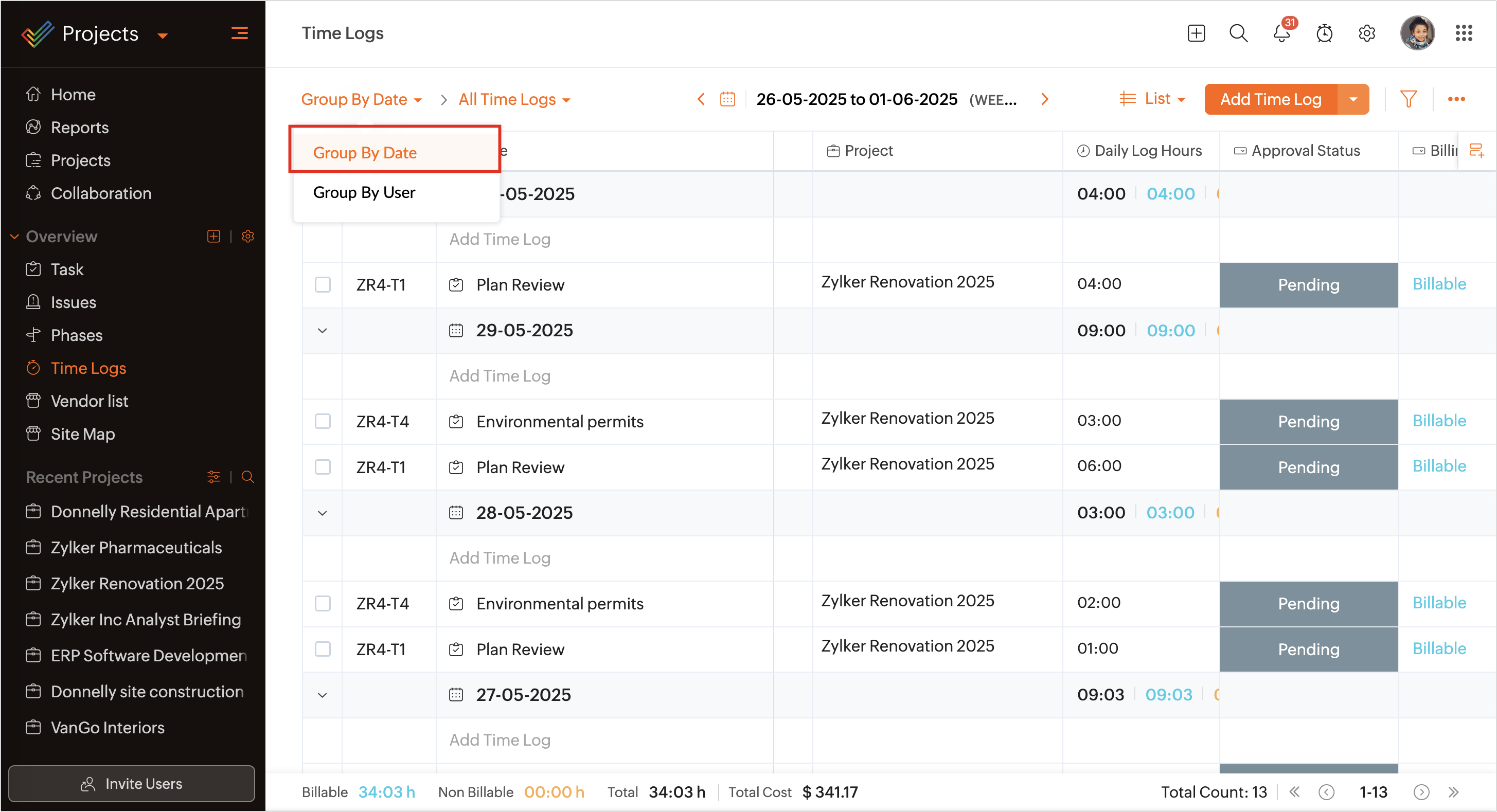Collapse the 29-05-2025 date group
This screenshot has height=812, width=1497.
point(323,331)
